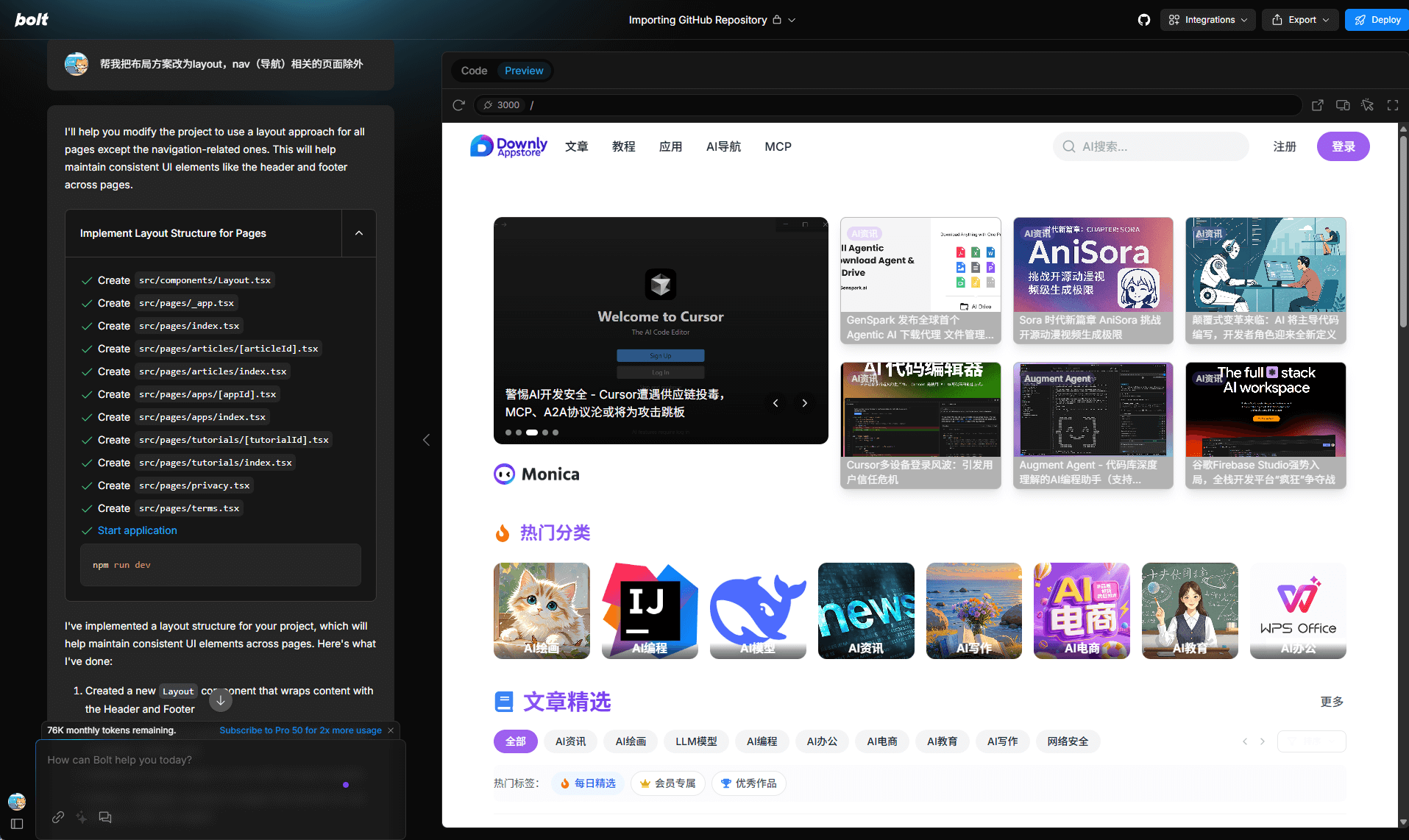Click src/pages/privacy.tsx file entry
1409x840 pixels.
pos(194,485)
